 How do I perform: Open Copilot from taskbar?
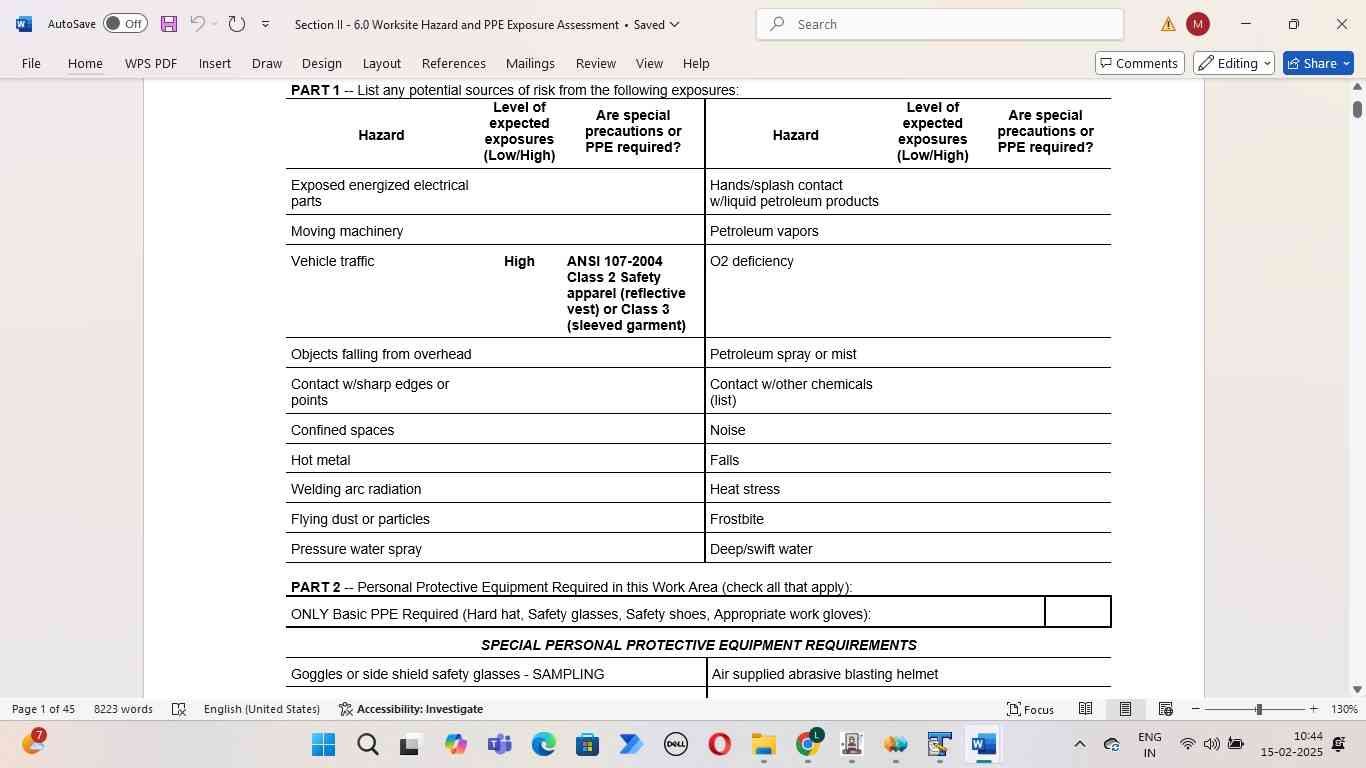coord(455,745)
